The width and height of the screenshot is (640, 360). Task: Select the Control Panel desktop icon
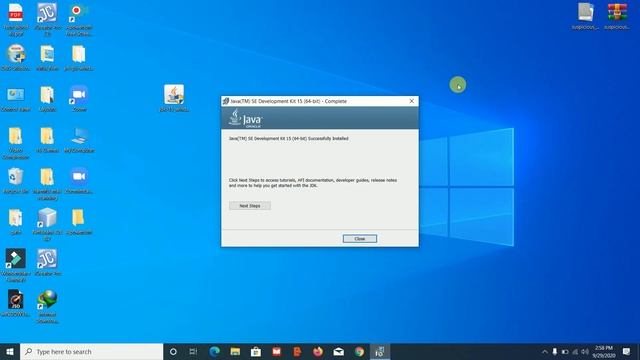(x=16, y=98)
